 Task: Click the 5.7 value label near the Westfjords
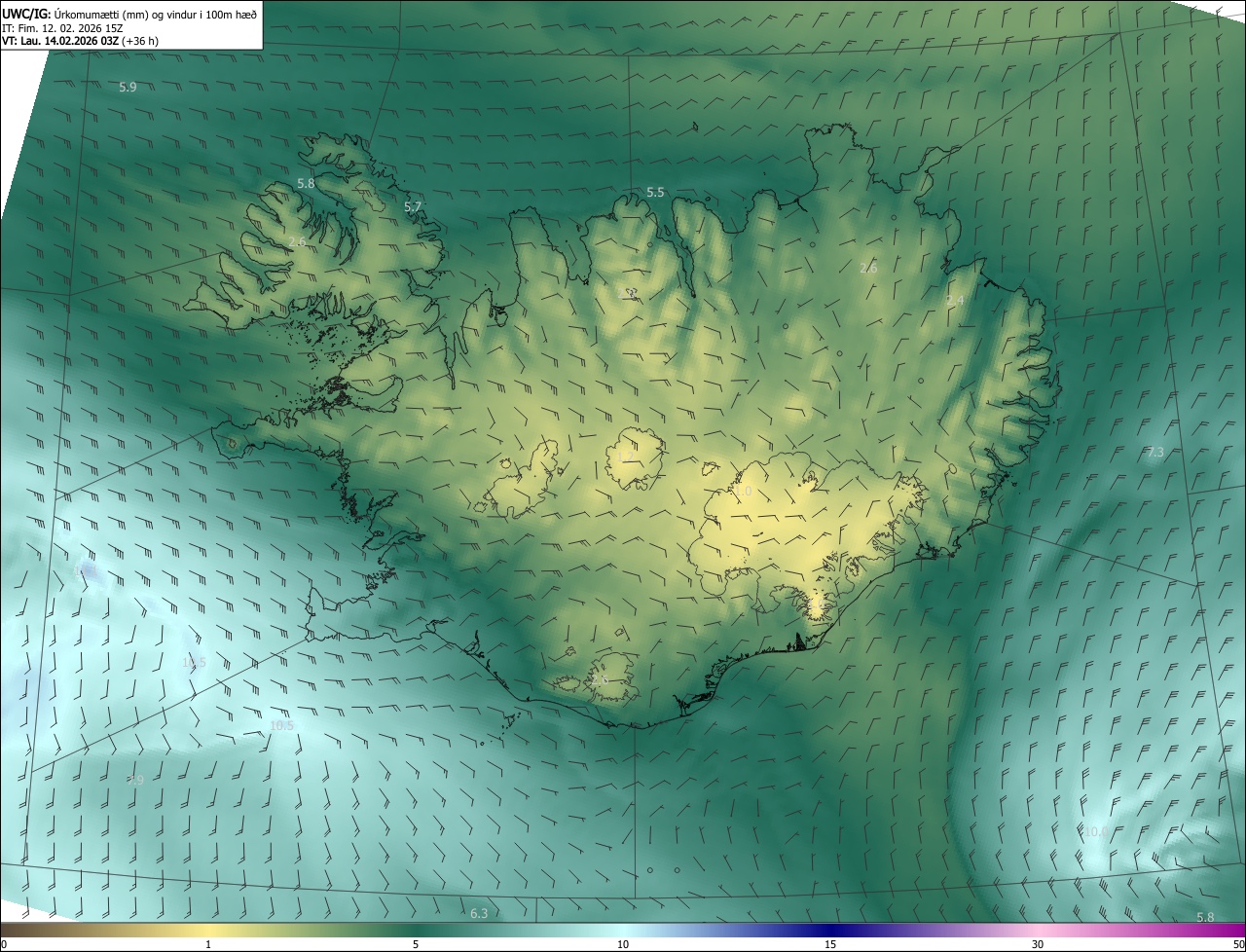413,207
